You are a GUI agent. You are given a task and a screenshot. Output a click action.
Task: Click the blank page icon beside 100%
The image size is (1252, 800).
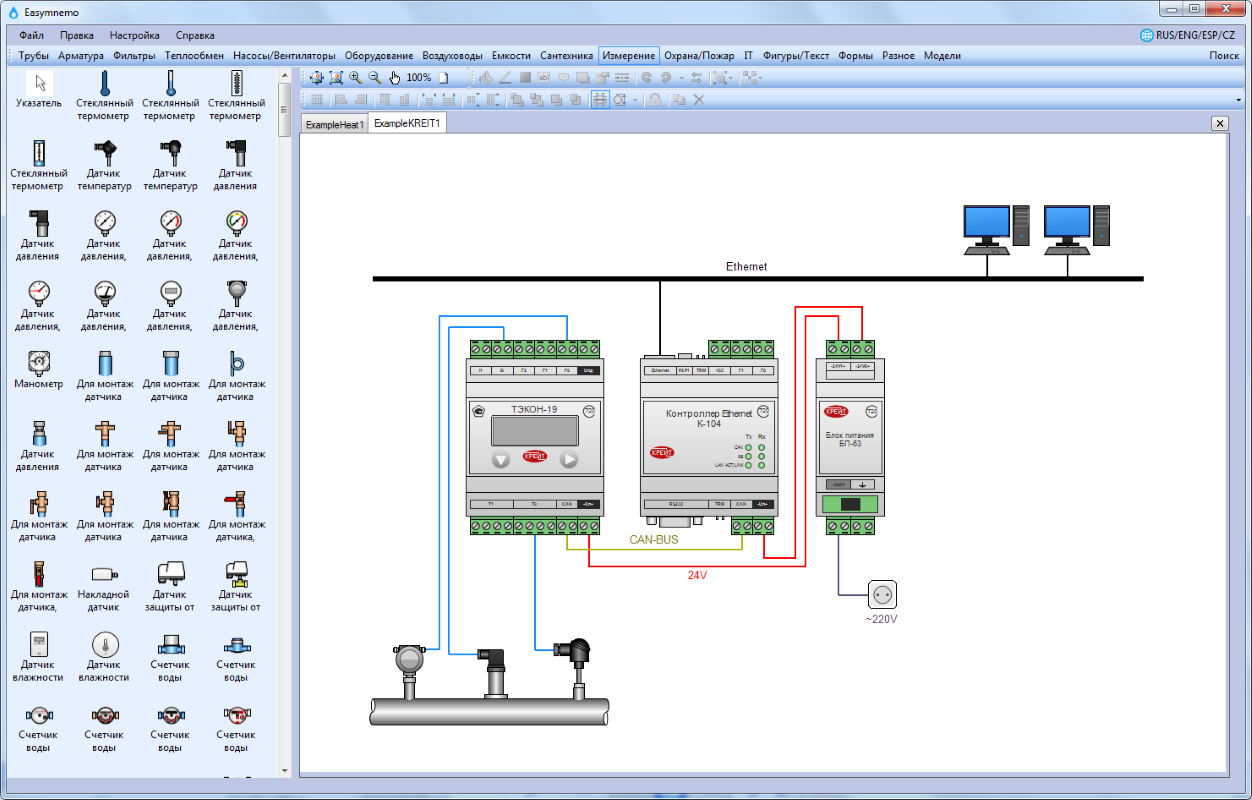click(444, 77)
